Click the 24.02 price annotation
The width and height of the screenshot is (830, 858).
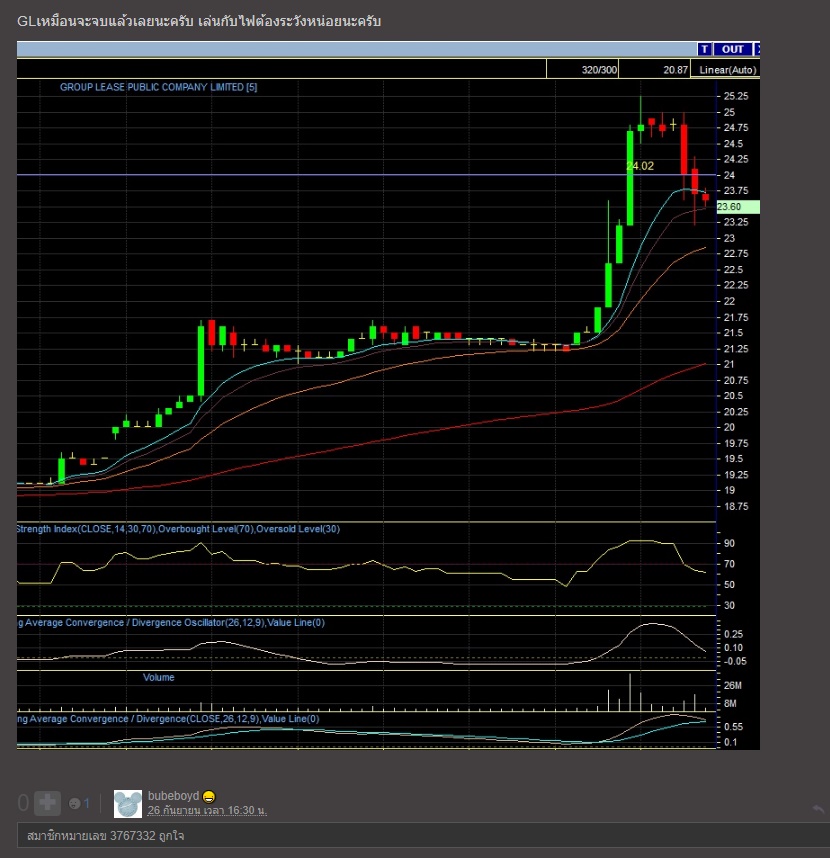pyautogui.click(x=640, y=166)
